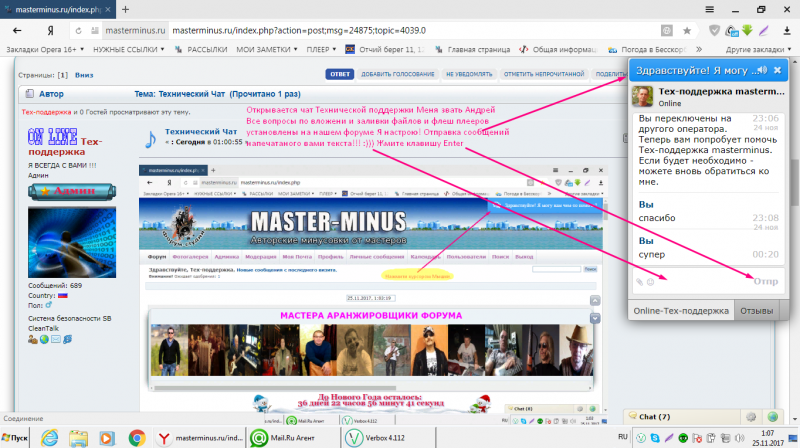Click the page vertical scrollbar down arrow

795,419
